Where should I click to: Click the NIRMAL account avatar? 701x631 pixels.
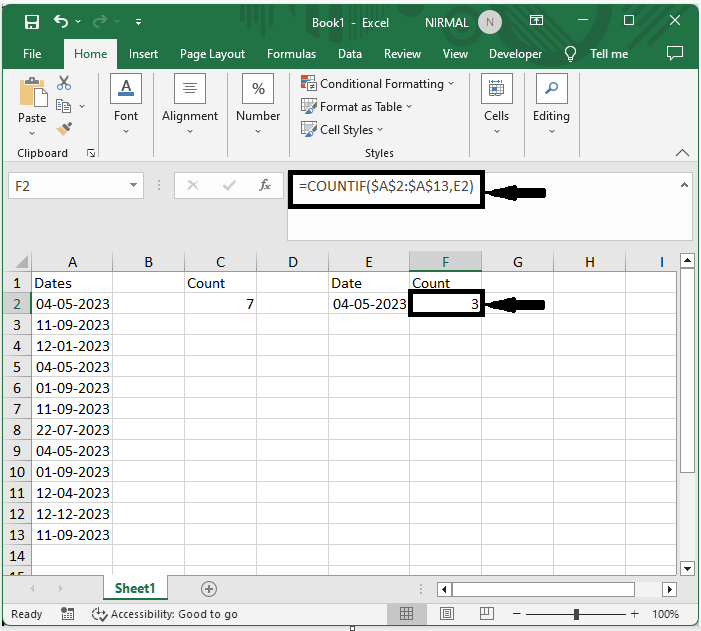490,22
